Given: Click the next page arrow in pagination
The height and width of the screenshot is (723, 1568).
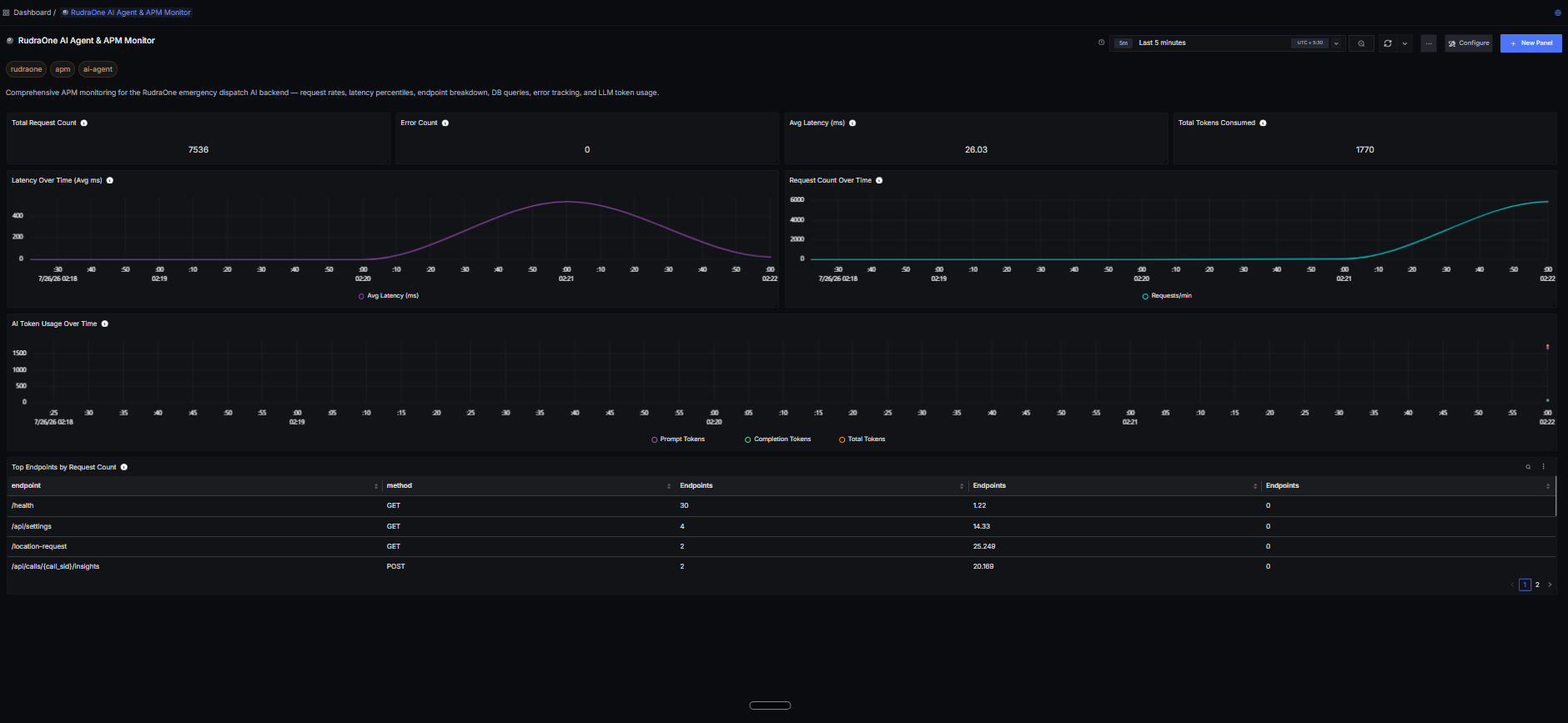Looking at the screenshot, I should [x=1550, y=585].
